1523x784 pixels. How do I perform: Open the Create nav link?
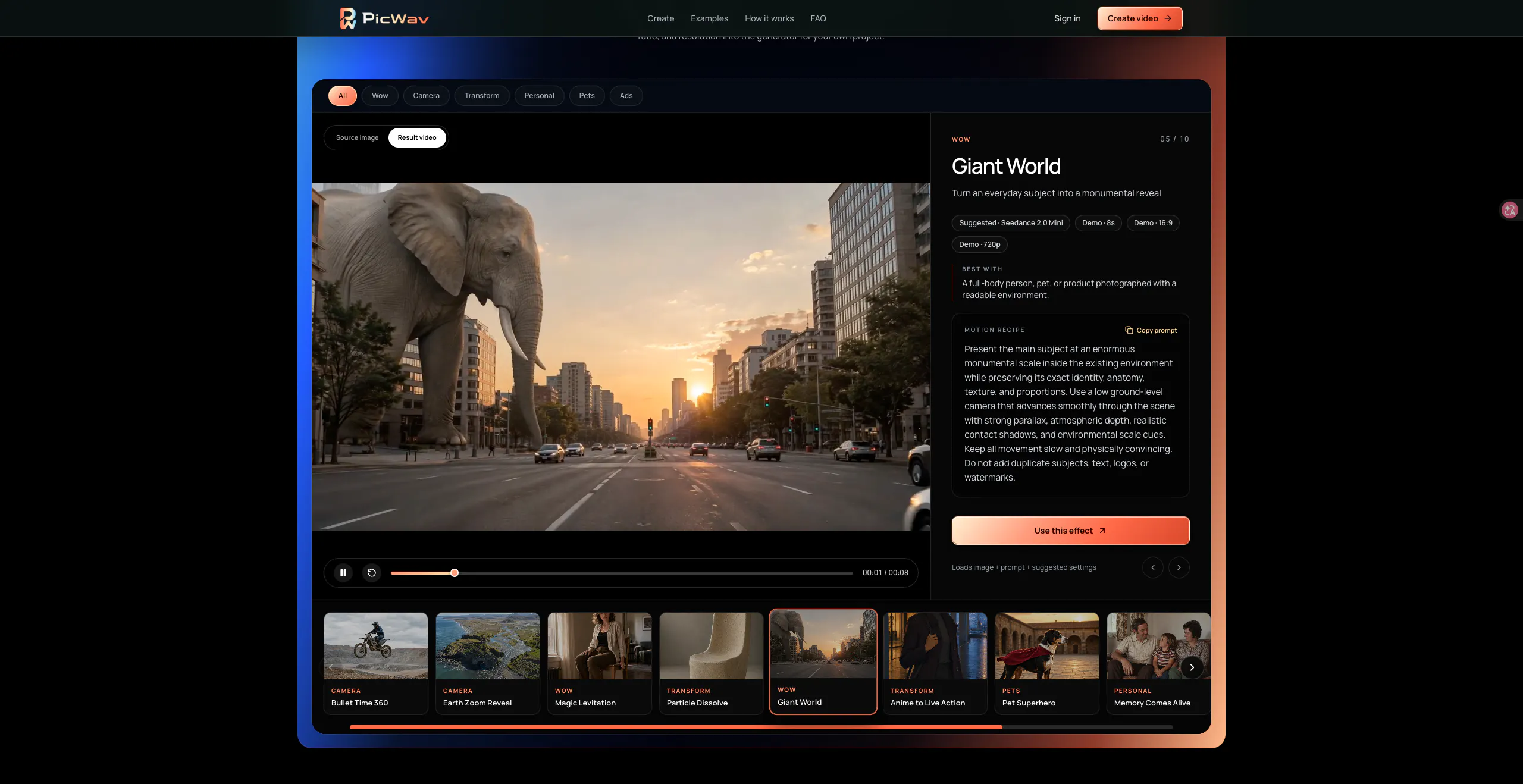[661, 18]
